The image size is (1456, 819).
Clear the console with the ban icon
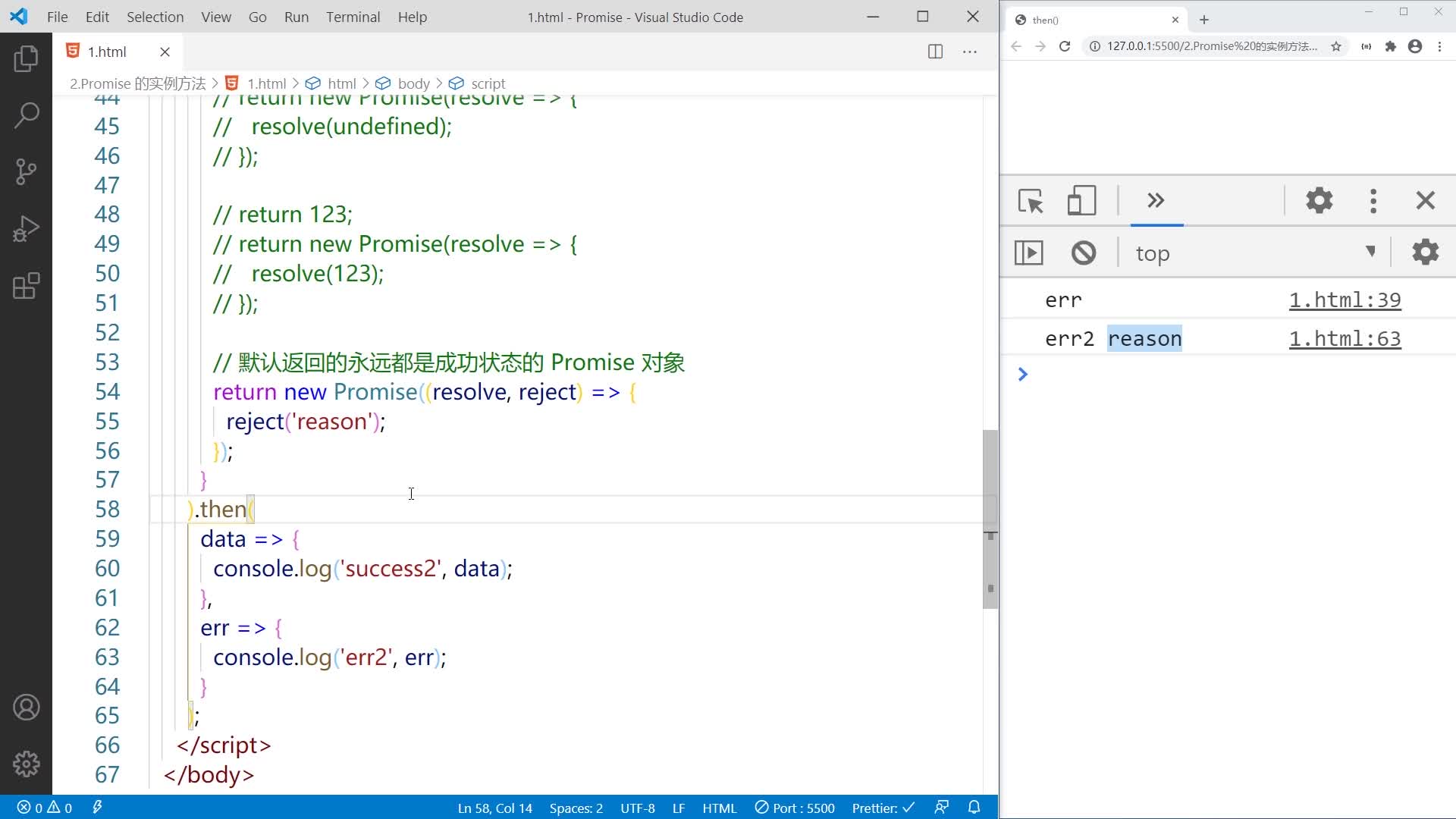tap(1084, 253)
